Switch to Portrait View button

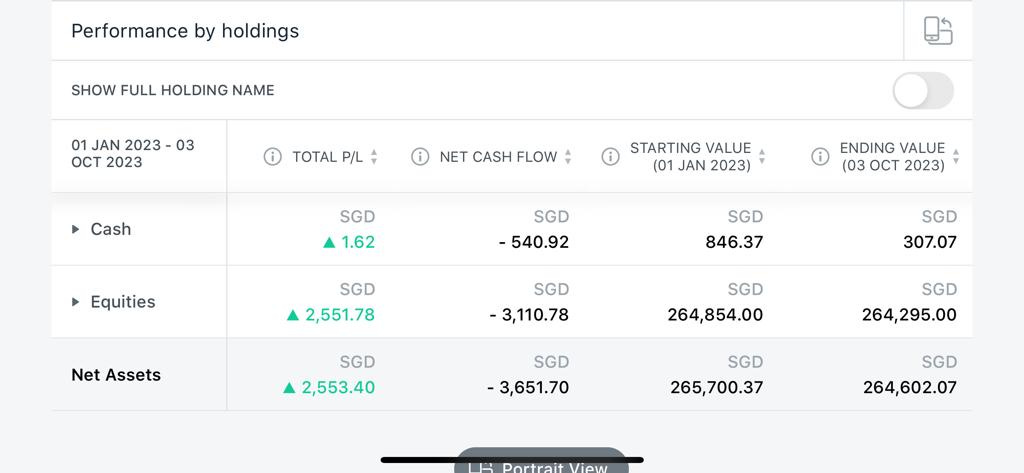pos(541,461)
